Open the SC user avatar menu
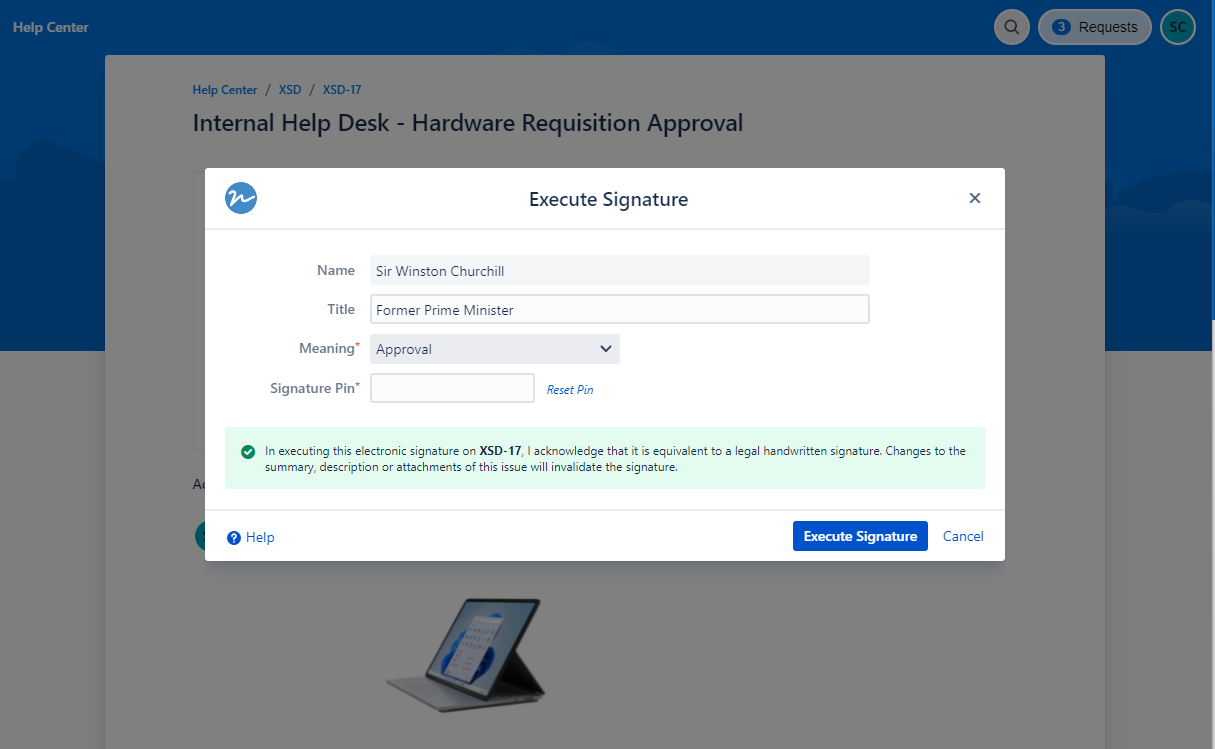This screenshot has height=749, width=1215. click(1177, 27)
